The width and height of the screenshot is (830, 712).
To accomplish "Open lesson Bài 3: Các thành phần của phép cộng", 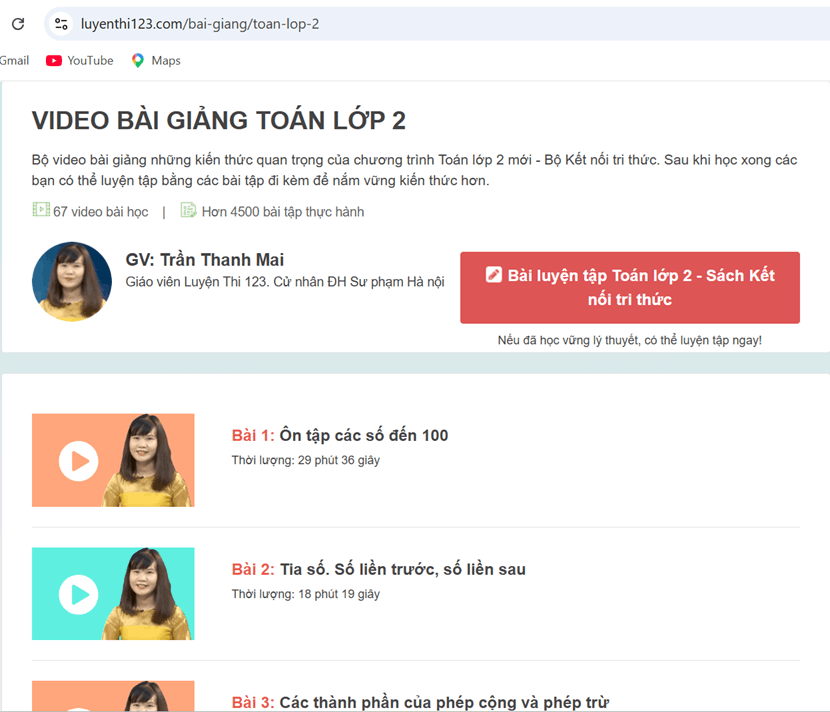I will pos(420,702).
